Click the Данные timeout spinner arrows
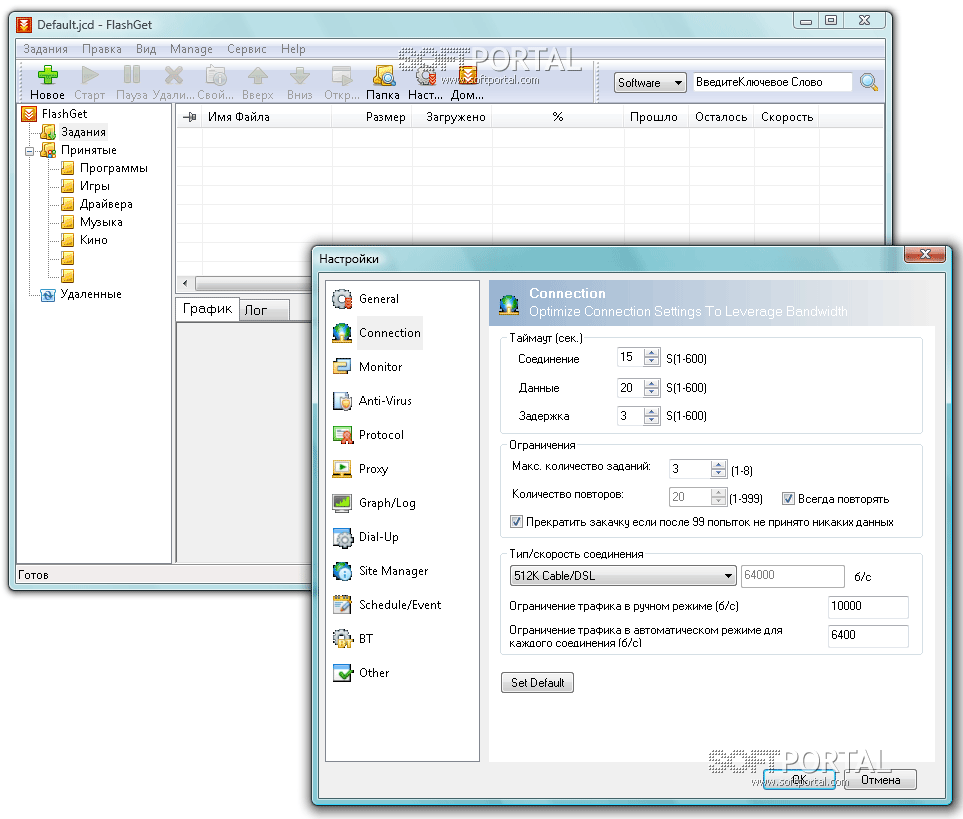This screenshot has width=963, height=819. tap(652, 387)
